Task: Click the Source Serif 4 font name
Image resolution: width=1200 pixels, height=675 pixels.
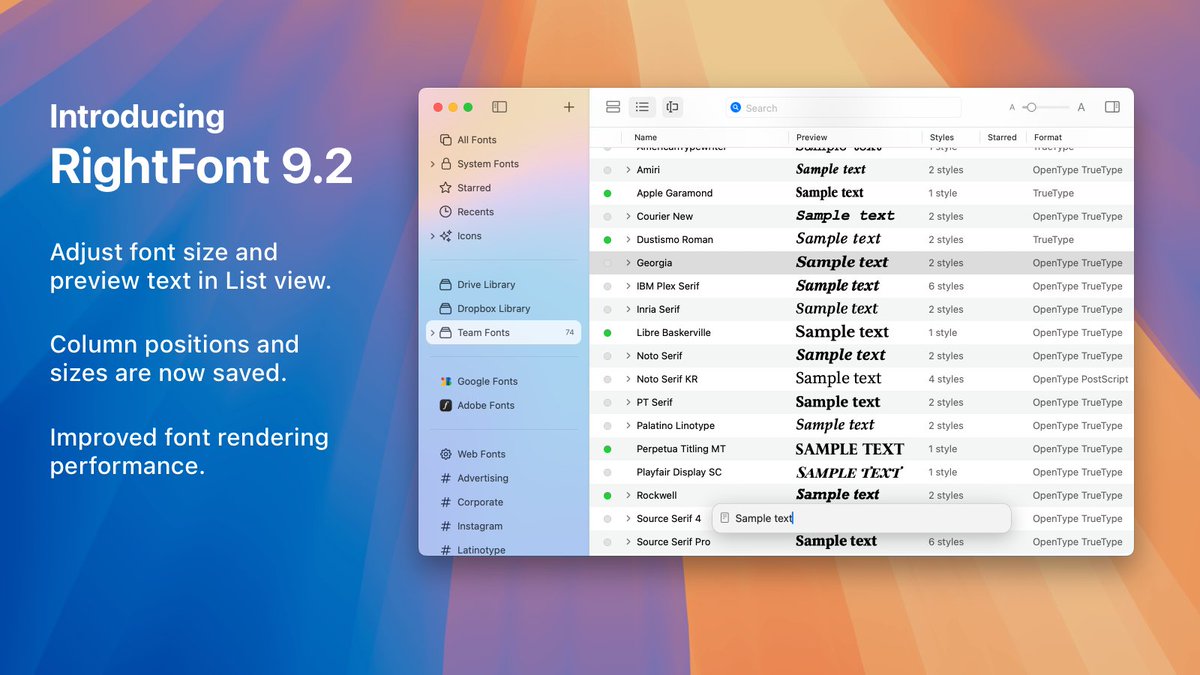Action: 669,519
